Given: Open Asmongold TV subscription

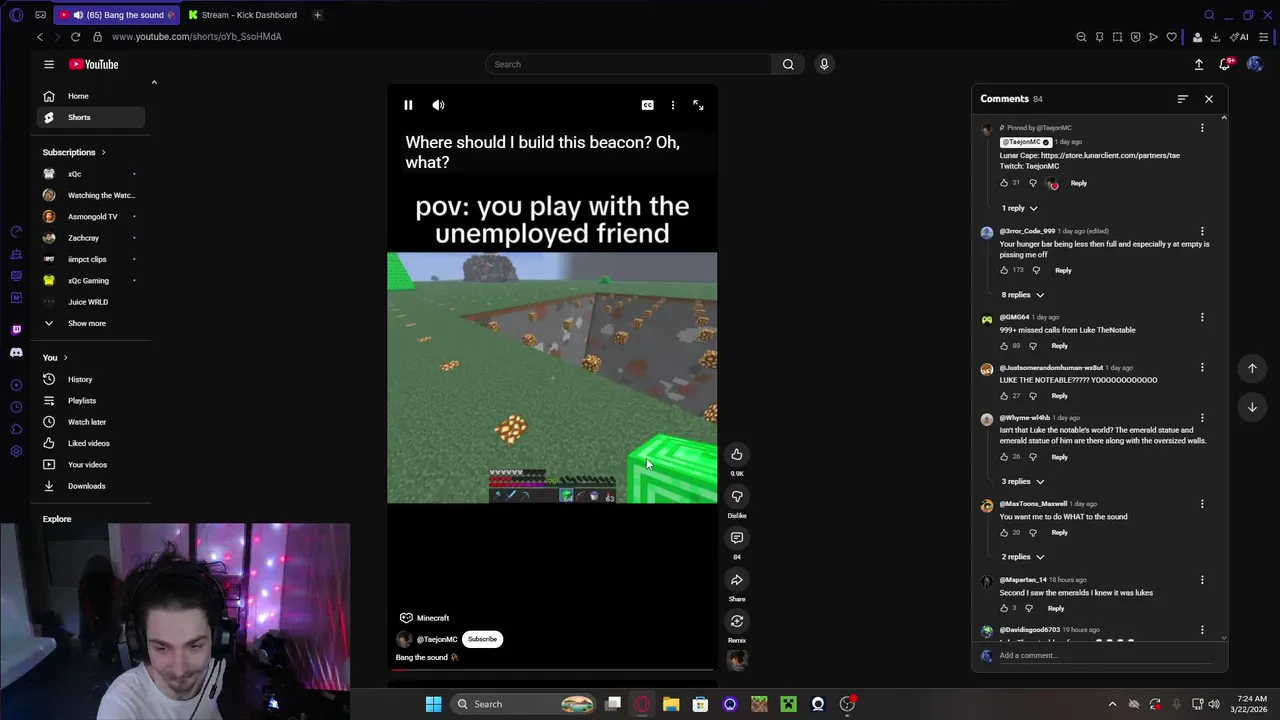Looking at the screenshot, I should (x=91, y=216).
